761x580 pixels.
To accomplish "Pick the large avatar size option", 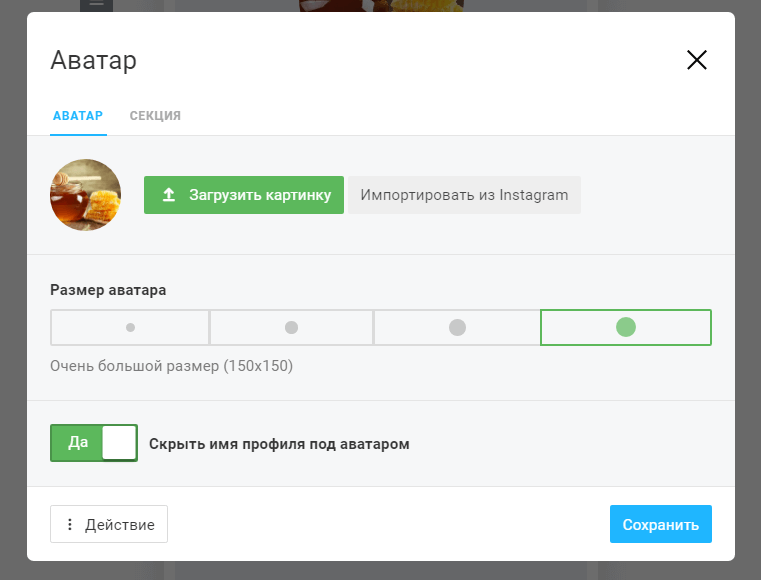I will click(457, 327).
